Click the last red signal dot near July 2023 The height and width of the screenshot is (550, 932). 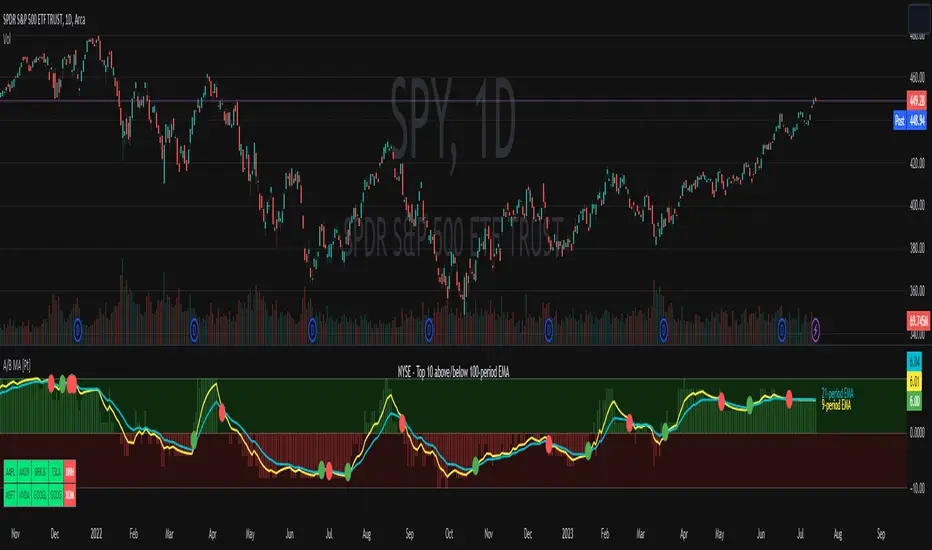coord(789,398)
